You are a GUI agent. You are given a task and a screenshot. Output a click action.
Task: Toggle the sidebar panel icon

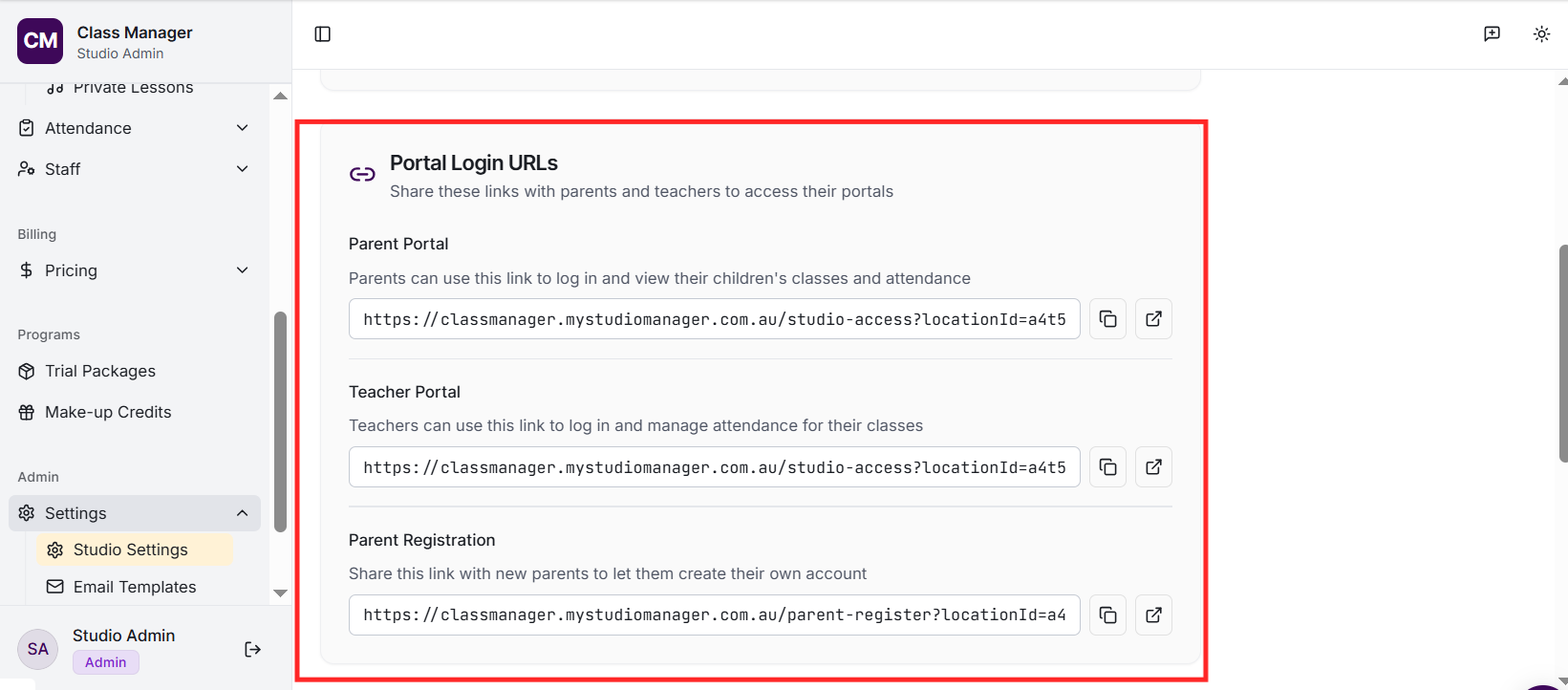[x=323, y=34]
